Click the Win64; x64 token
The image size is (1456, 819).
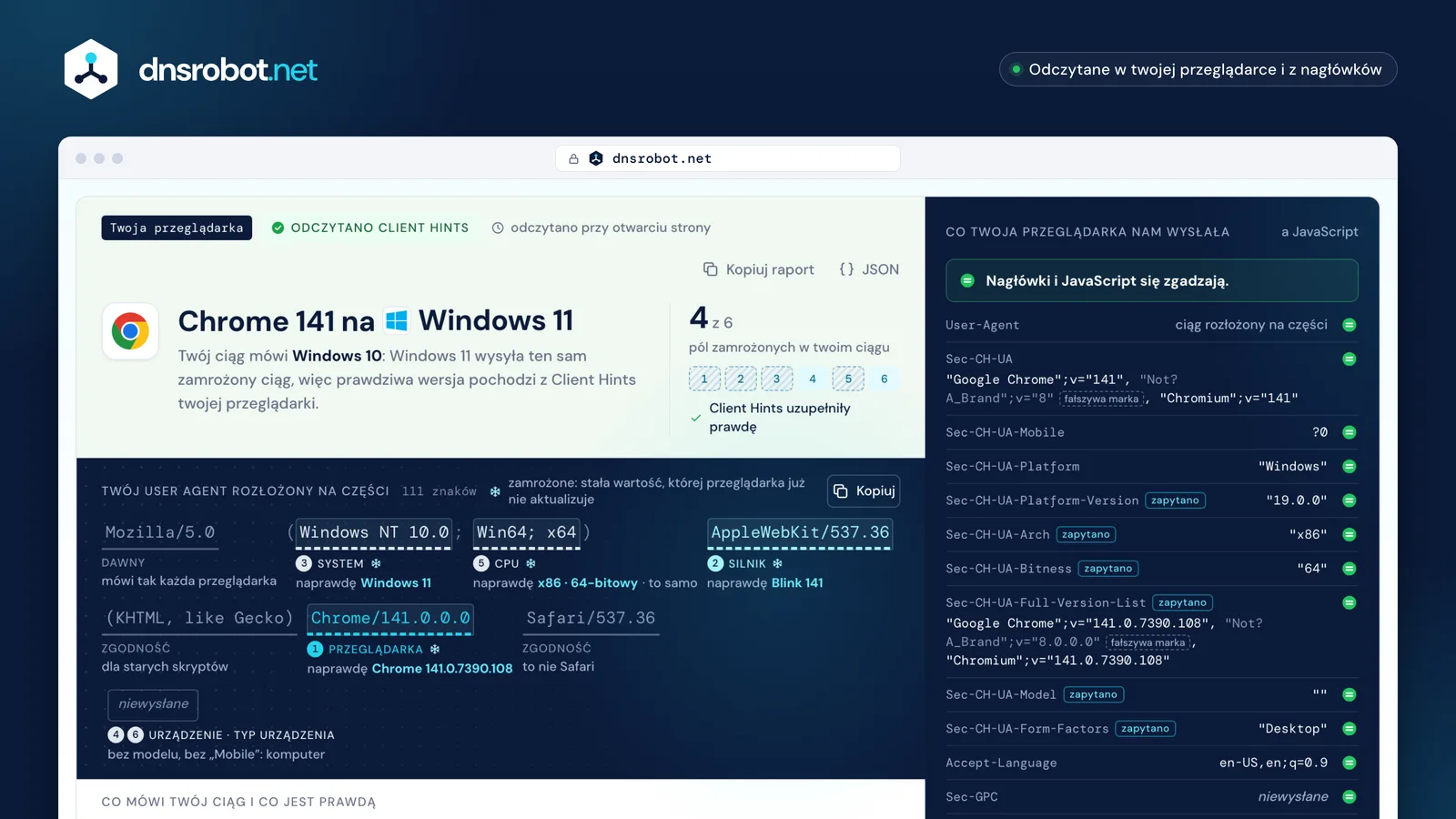[x=526, y=532]
